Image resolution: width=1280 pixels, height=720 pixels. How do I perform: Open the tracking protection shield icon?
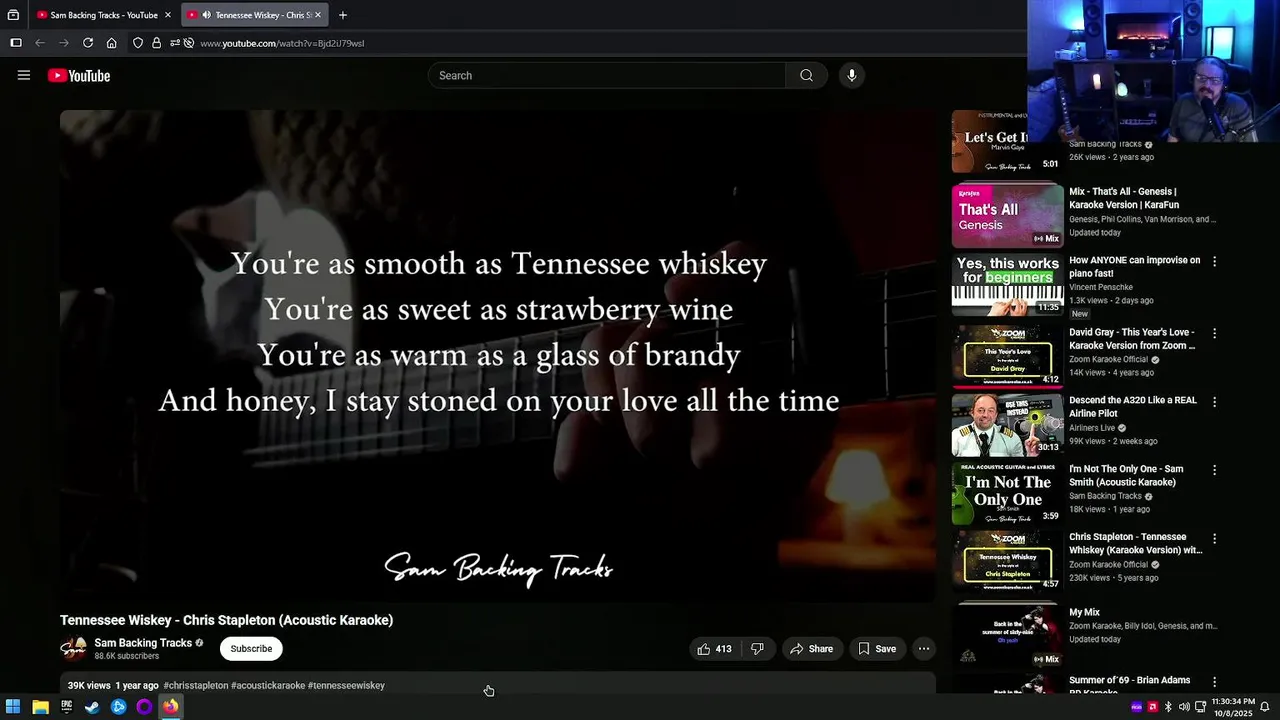coord(138,43)
